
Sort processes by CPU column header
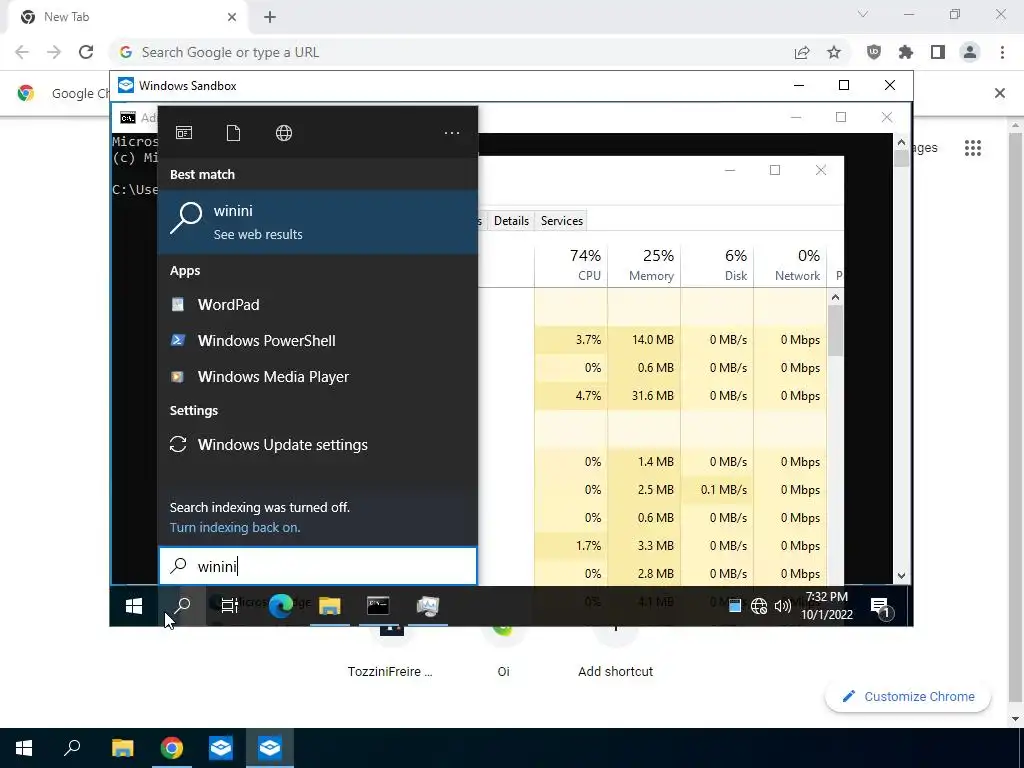pyautogui.click(x=571, y=265)
